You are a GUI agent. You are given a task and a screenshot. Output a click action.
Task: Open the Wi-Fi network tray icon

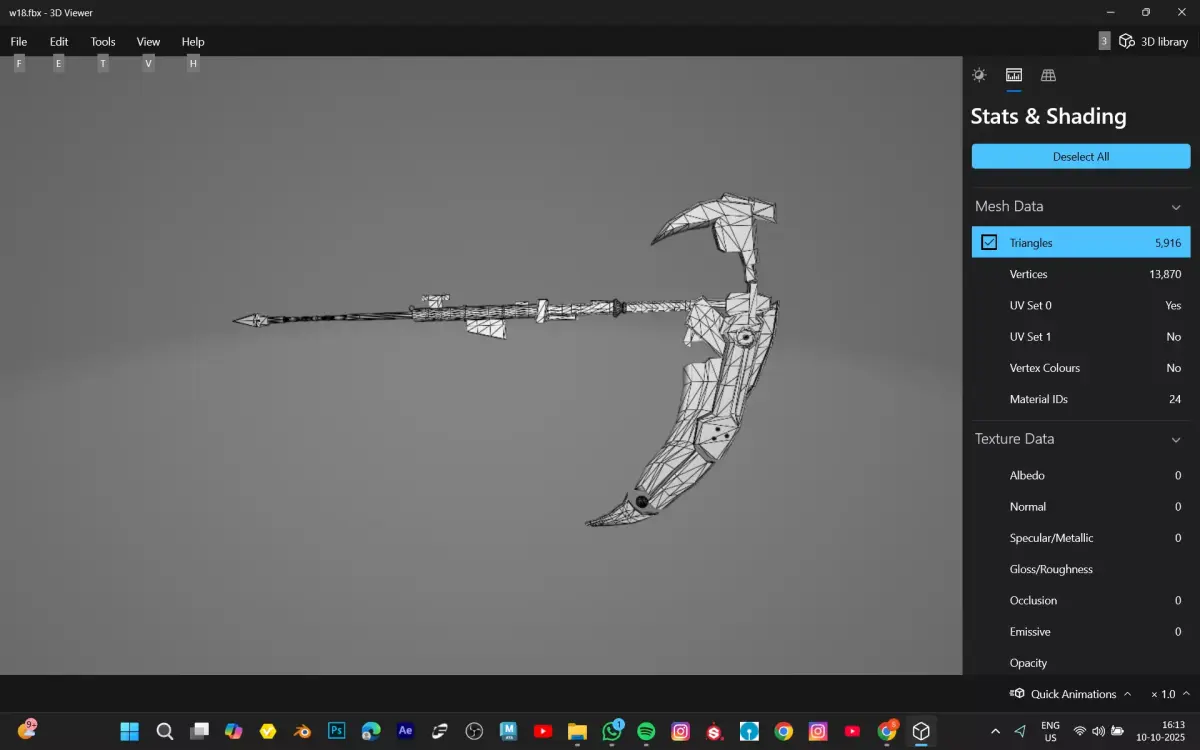[x=1080, y=731]
